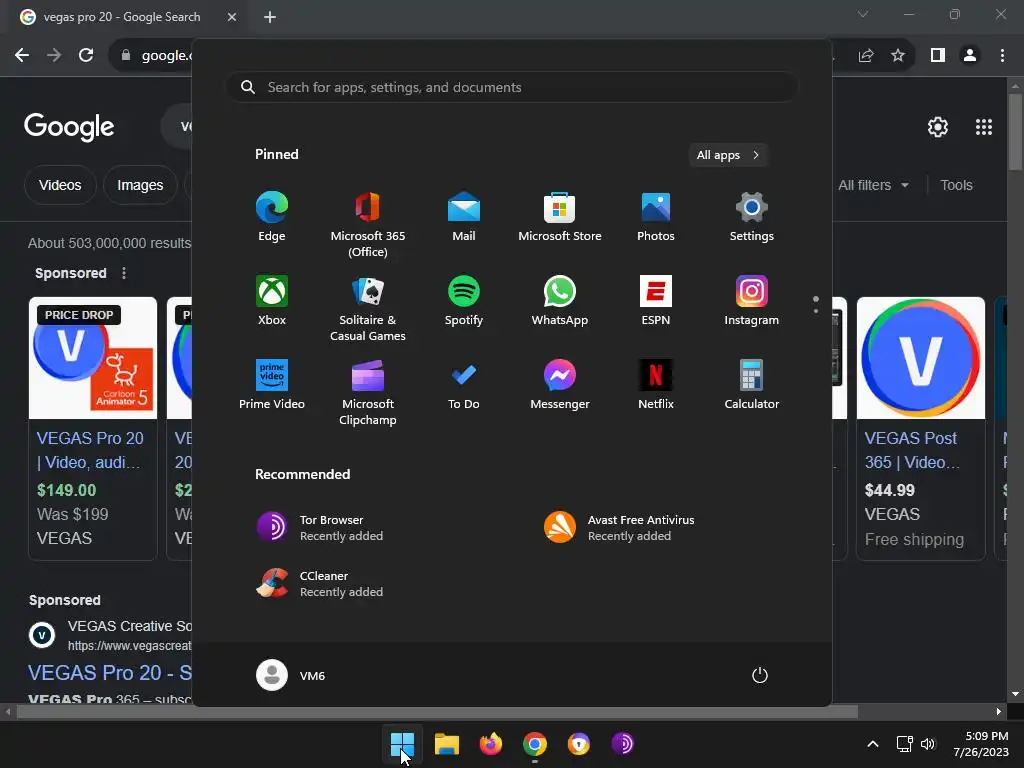This screenshot has width=1024, height=768.
Task: Launch Spotify from pinned apps
Action: pos(464,300)
